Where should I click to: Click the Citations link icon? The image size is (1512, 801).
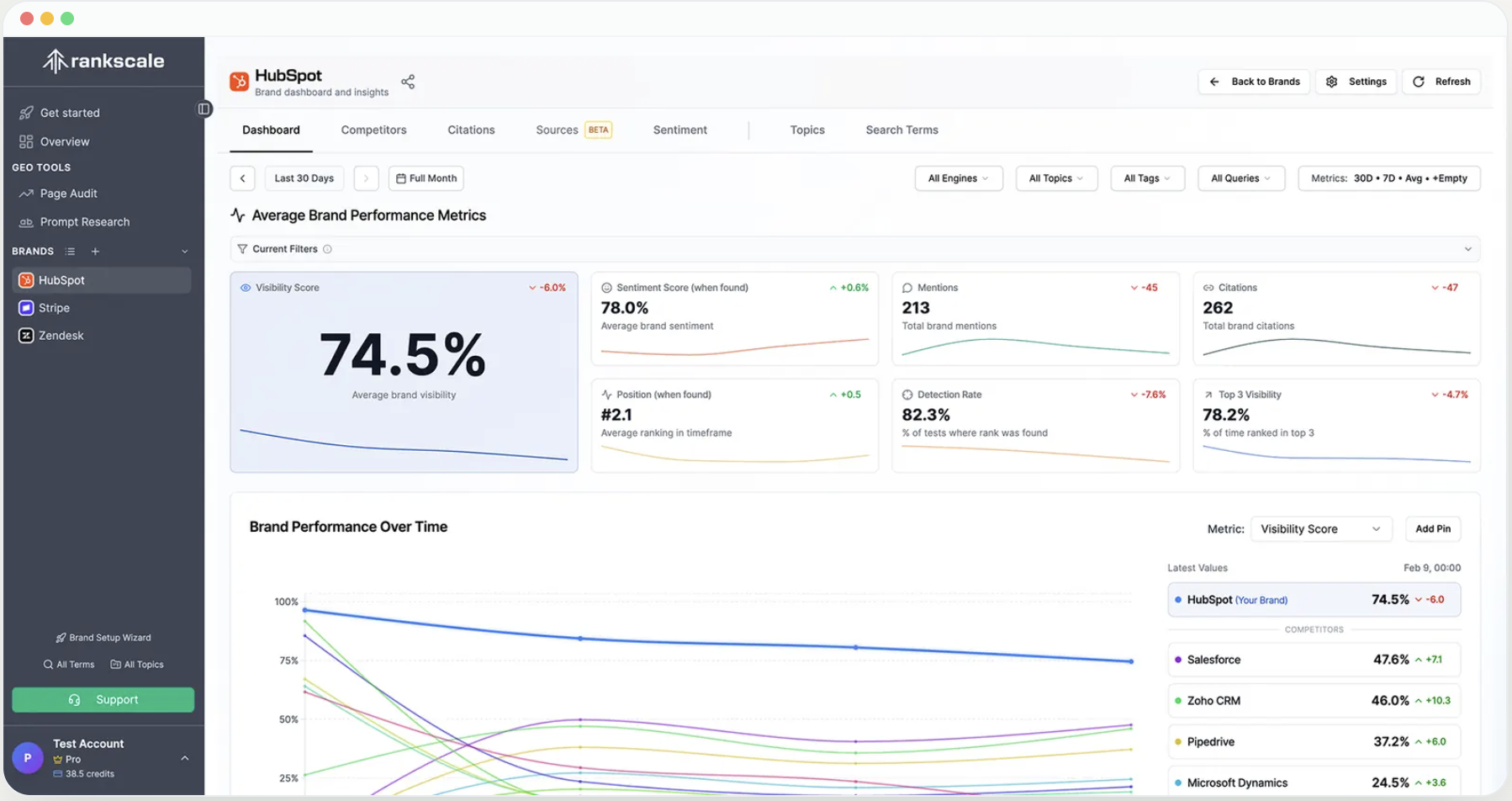pos(1208,288)
